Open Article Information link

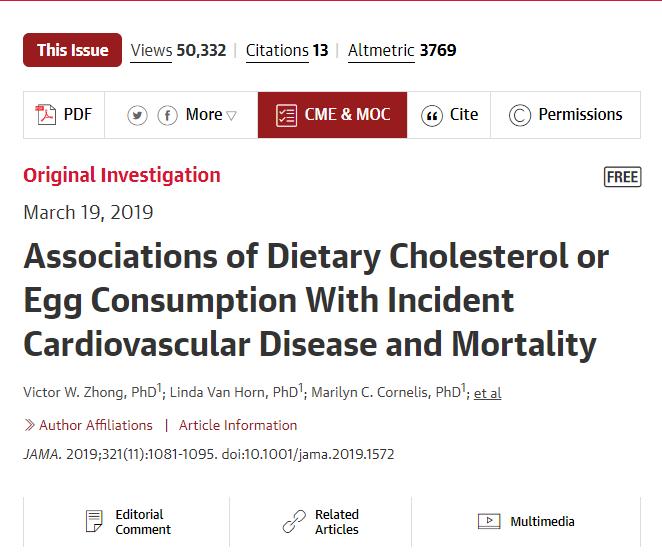[x=238, y=425]
